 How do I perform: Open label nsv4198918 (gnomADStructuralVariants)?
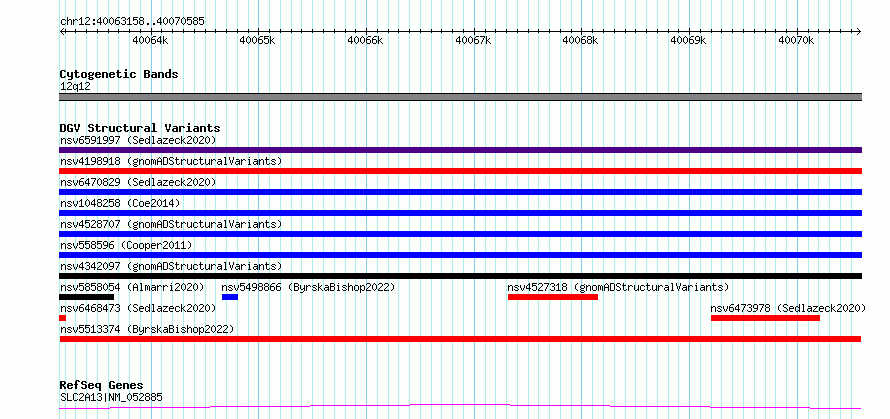pos(171,161)
